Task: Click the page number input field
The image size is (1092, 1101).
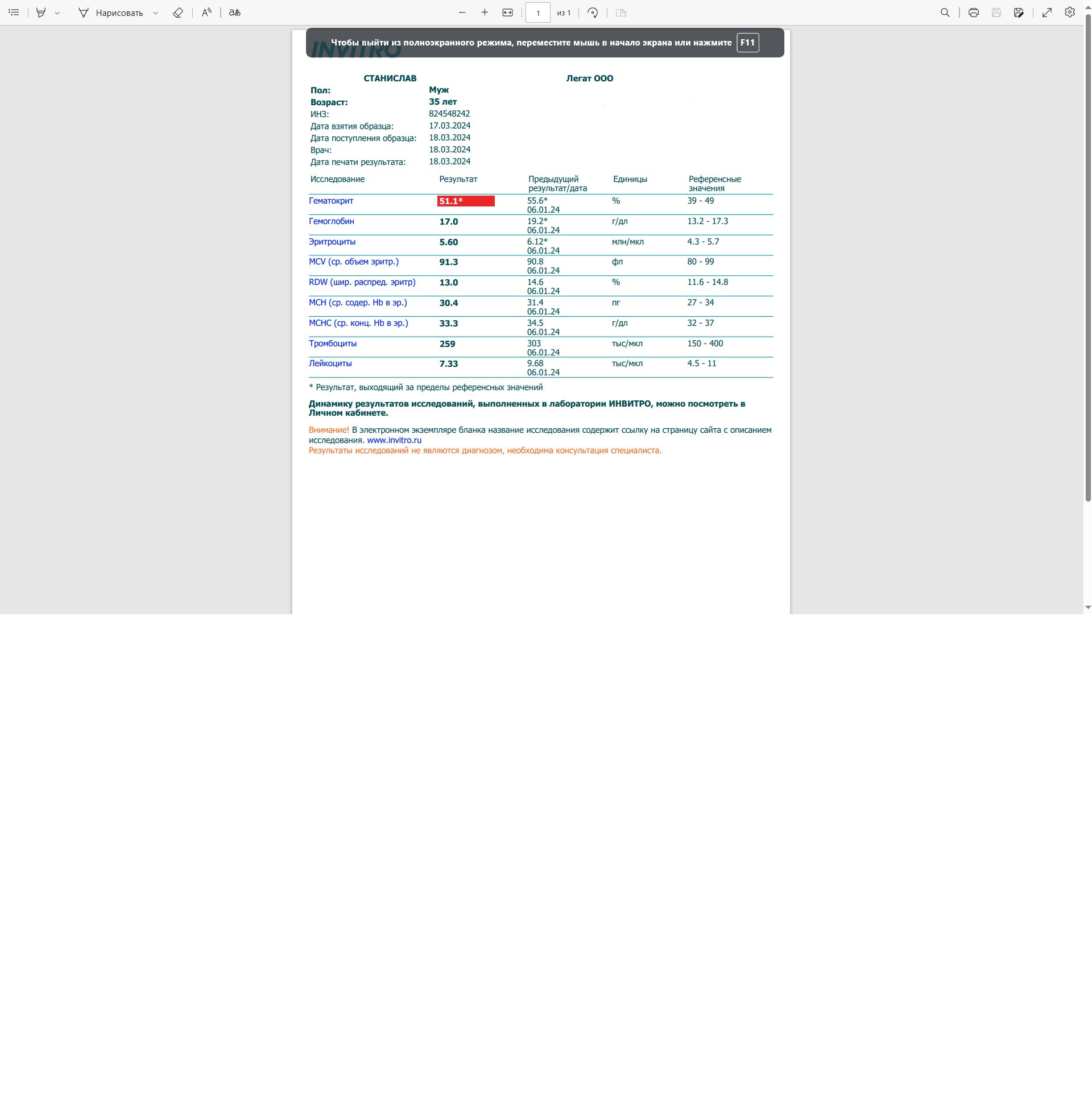Action: click(x=537, y=13)
